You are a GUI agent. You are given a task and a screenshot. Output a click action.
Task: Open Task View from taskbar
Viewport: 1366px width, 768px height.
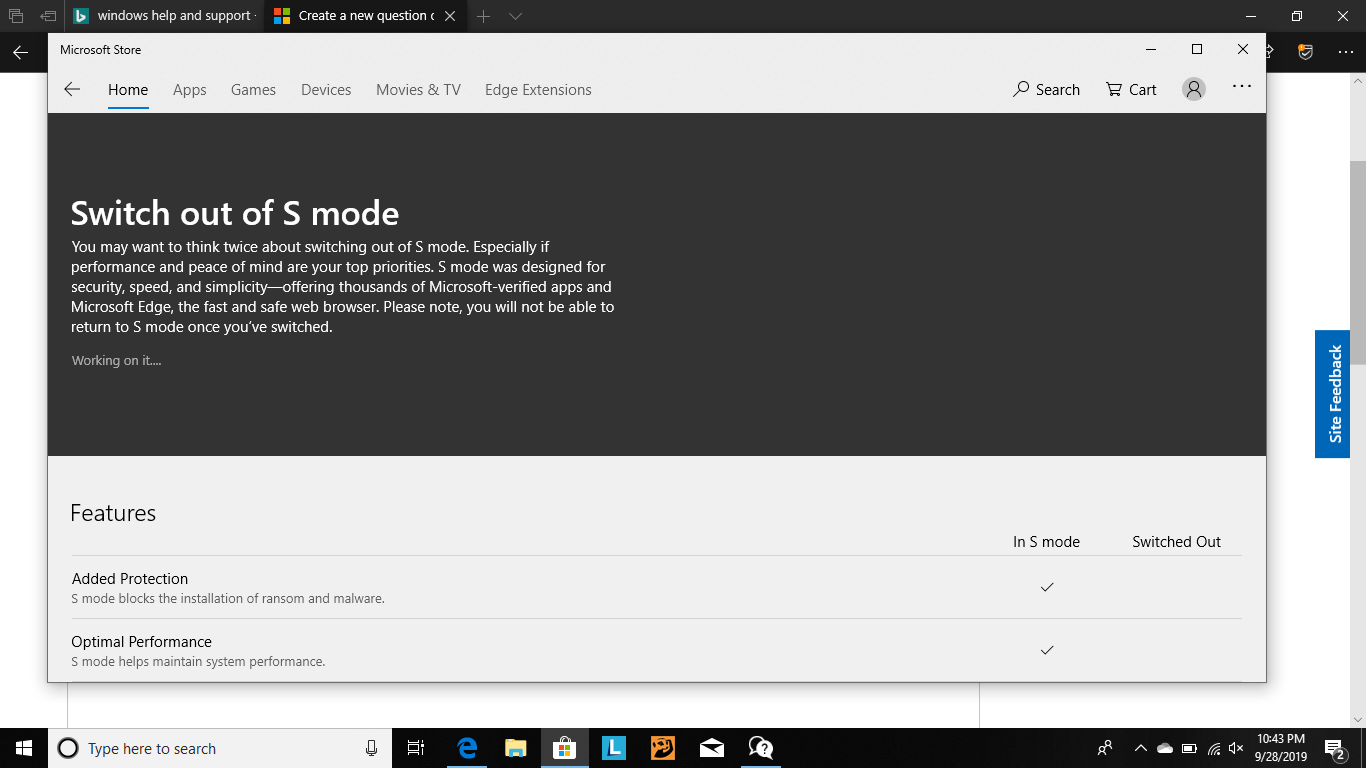tap(416, 748)
